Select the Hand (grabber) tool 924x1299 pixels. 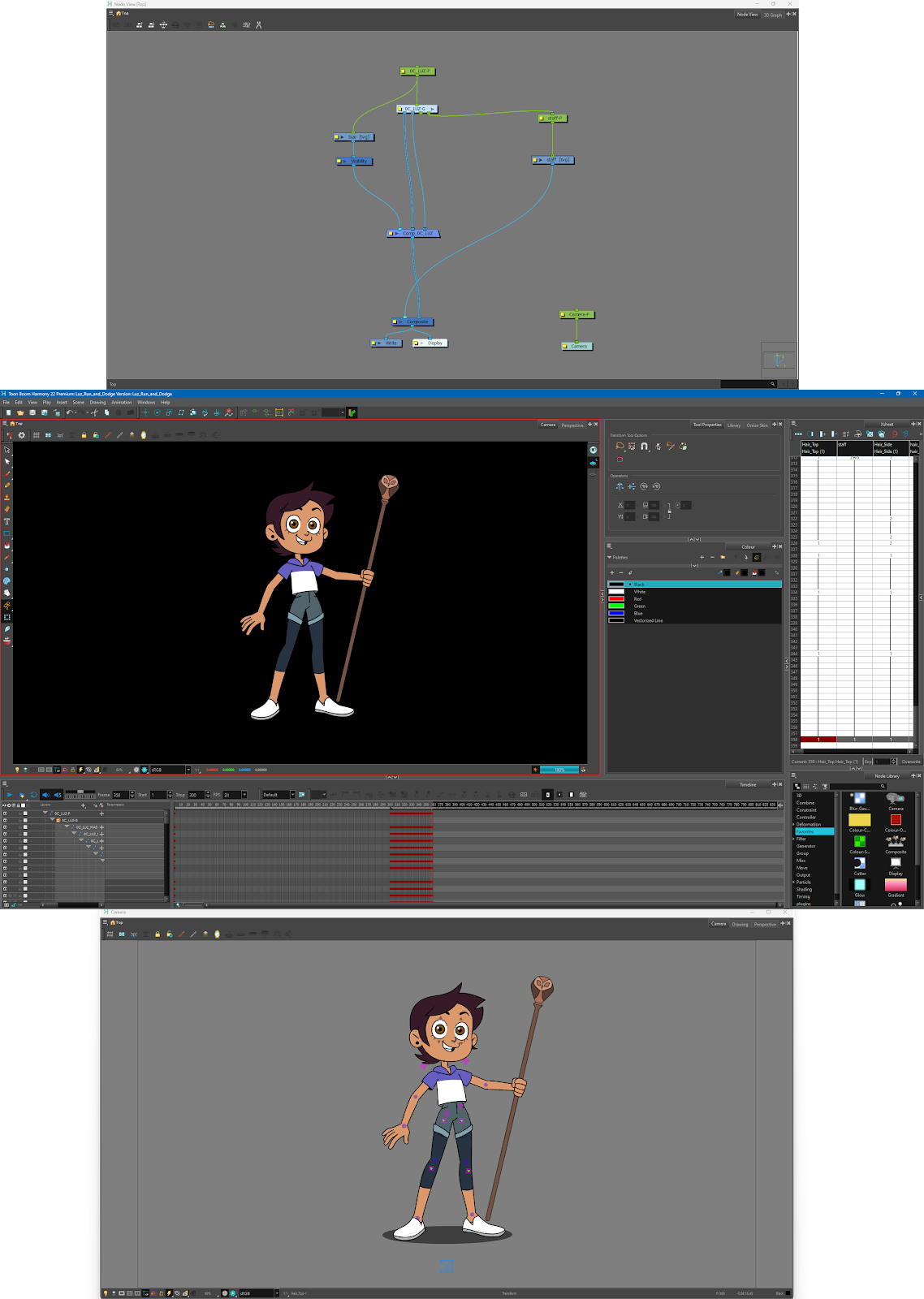[x=7, y=593]
